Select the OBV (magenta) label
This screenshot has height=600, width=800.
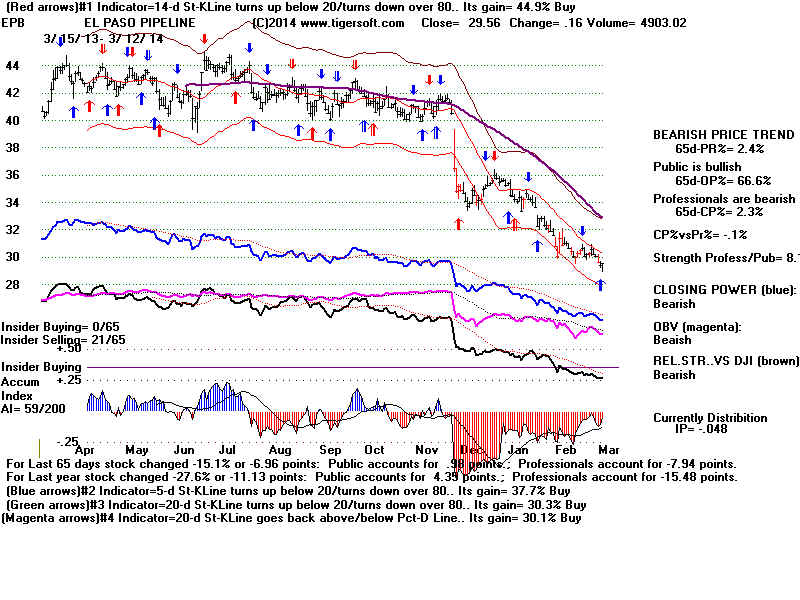pos(697,328)
